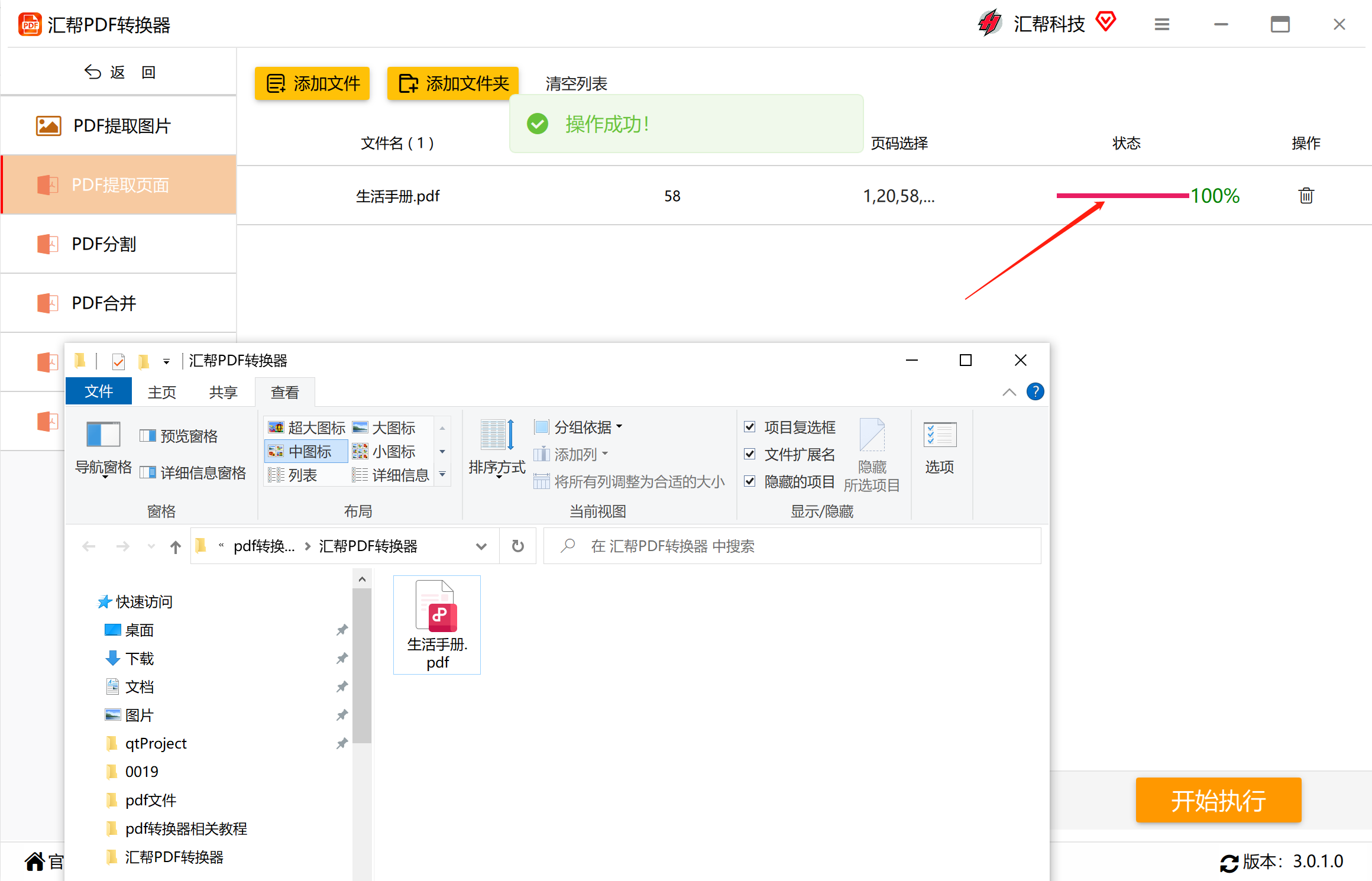Open the quick access toolbar customize dropdown
The height and width of the screenshot is (881, 1372).
pos(166,361)
